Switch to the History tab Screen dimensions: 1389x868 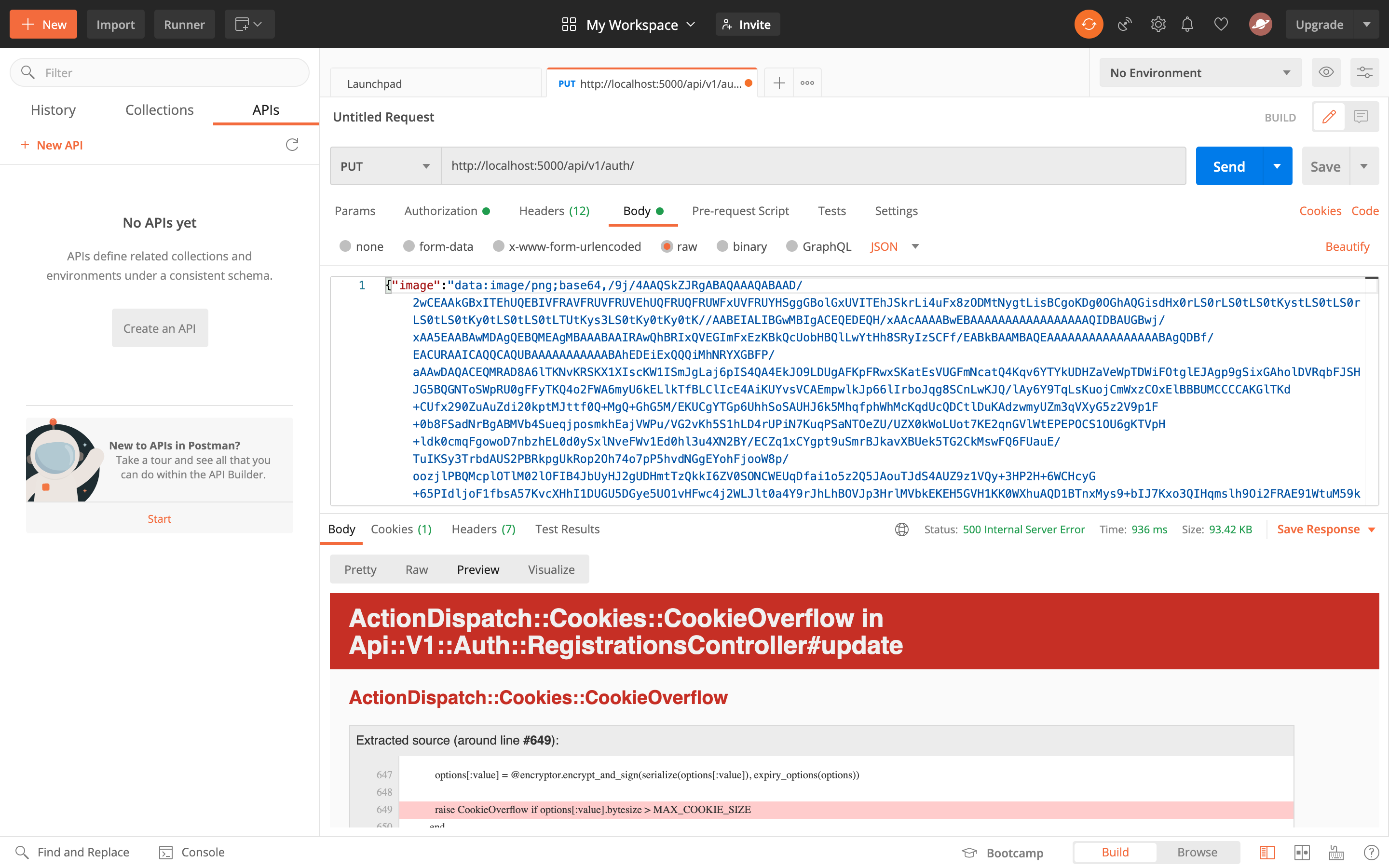point(53,109)
